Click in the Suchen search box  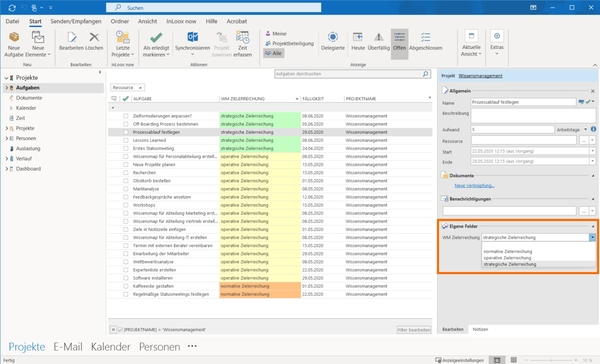coord(214,8)
